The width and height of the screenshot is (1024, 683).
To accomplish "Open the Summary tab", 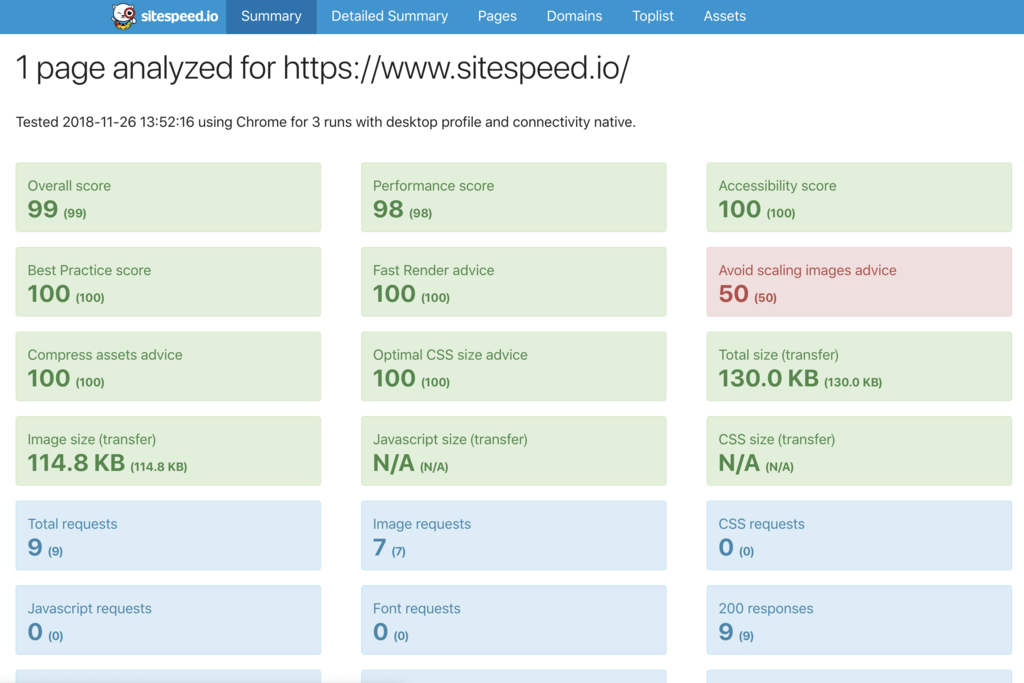I will coord(271,16).
